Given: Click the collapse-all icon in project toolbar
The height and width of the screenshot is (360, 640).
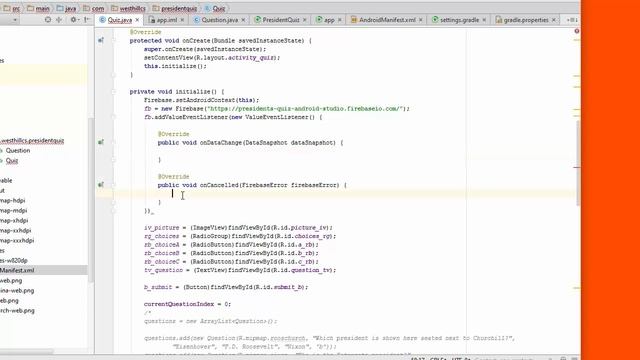Looking at the screenshot, I should tap(59, 20).
